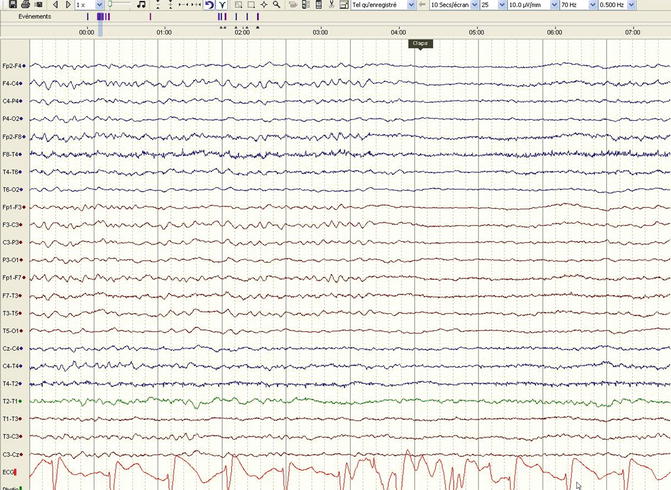Click the blue undo arrow icon
Viewport: 671px width, 490px height.
208,5
